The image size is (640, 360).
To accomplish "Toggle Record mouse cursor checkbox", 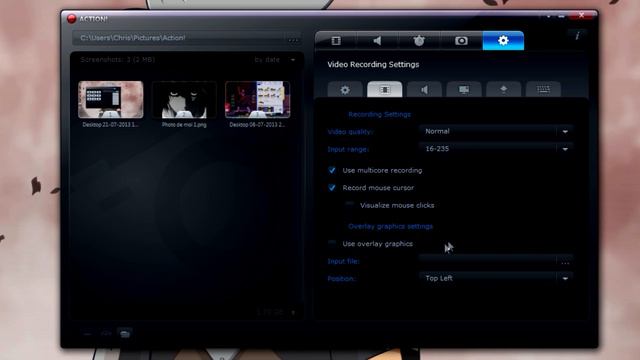I will [x=332, y=188].
